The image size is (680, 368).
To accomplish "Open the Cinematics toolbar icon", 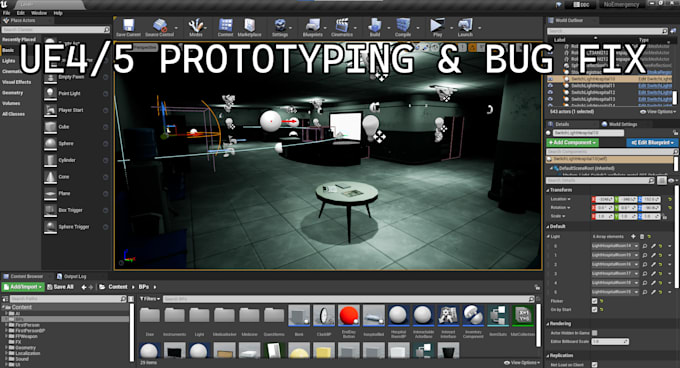I will (x=342, y=27).
